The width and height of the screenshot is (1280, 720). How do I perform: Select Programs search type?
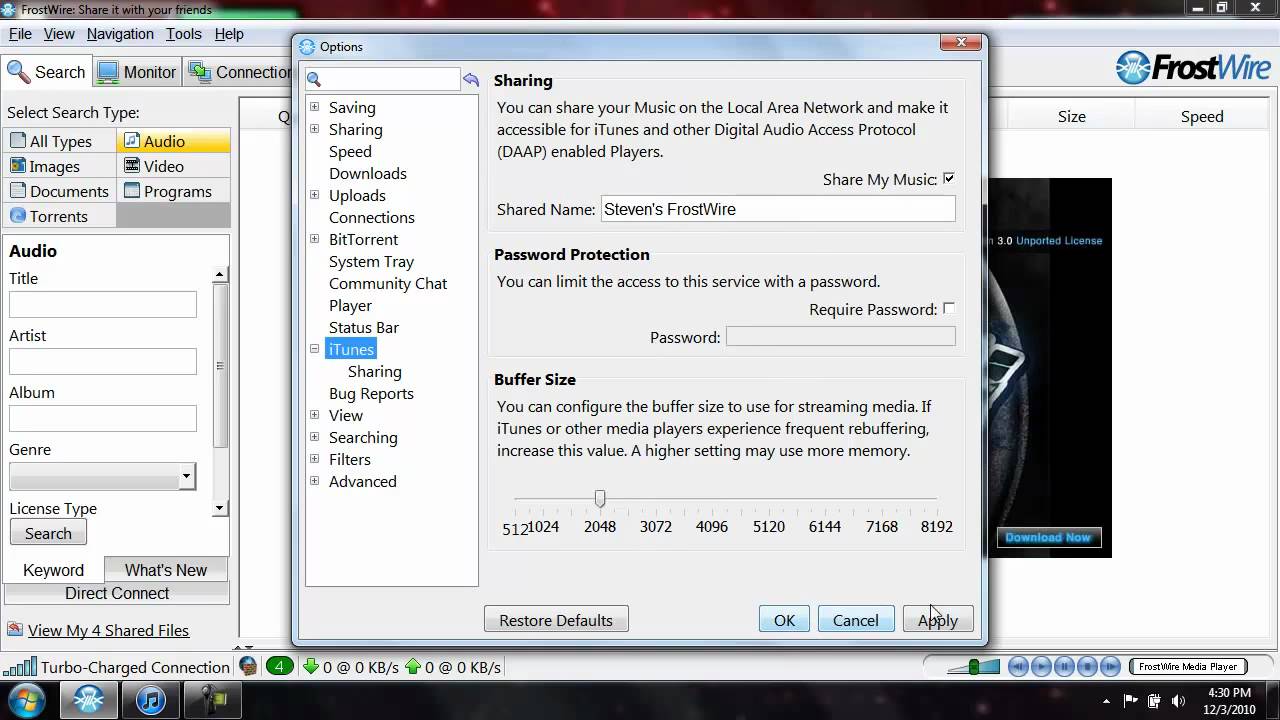(x=174, y=191)
